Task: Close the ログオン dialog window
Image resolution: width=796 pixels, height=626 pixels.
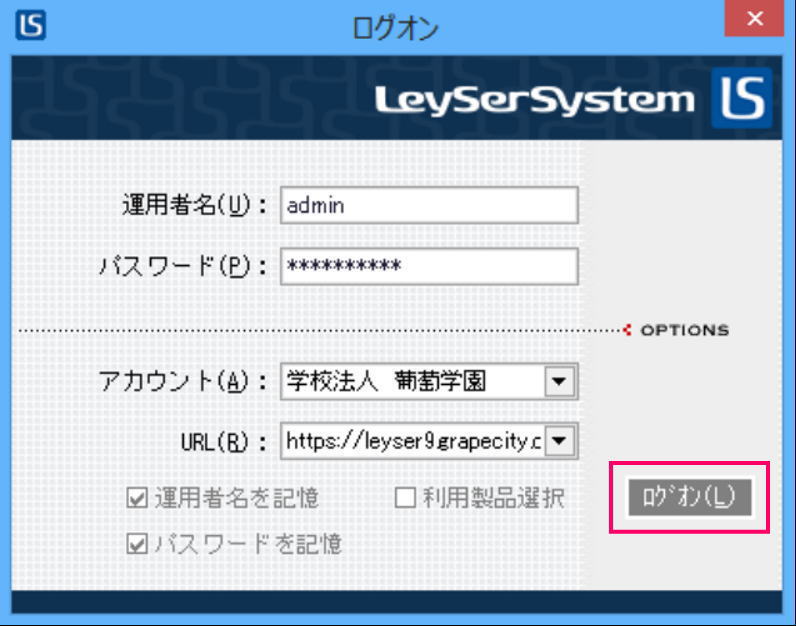Action: [754, 18]
